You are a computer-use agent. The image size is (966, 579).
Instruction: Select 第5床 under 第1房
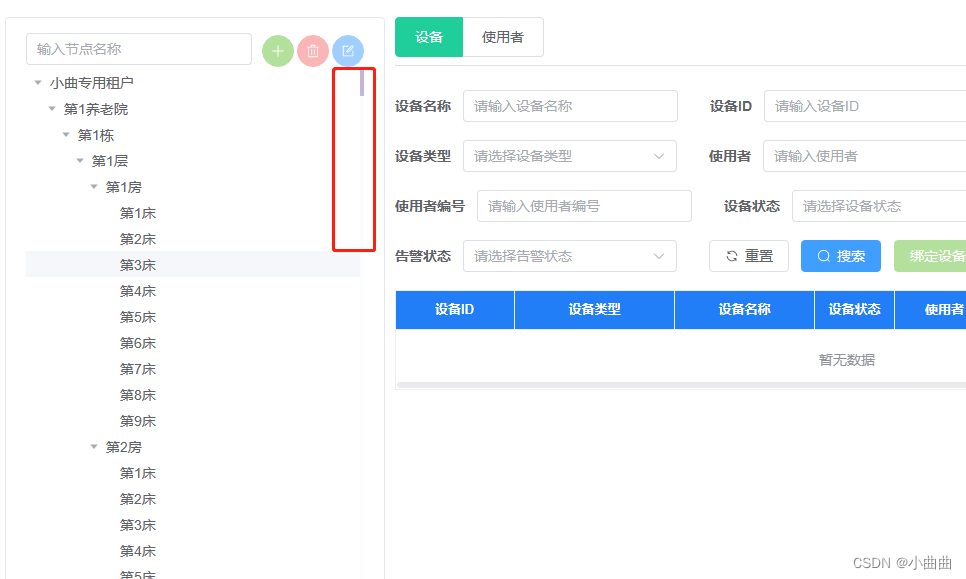[138, 317]
